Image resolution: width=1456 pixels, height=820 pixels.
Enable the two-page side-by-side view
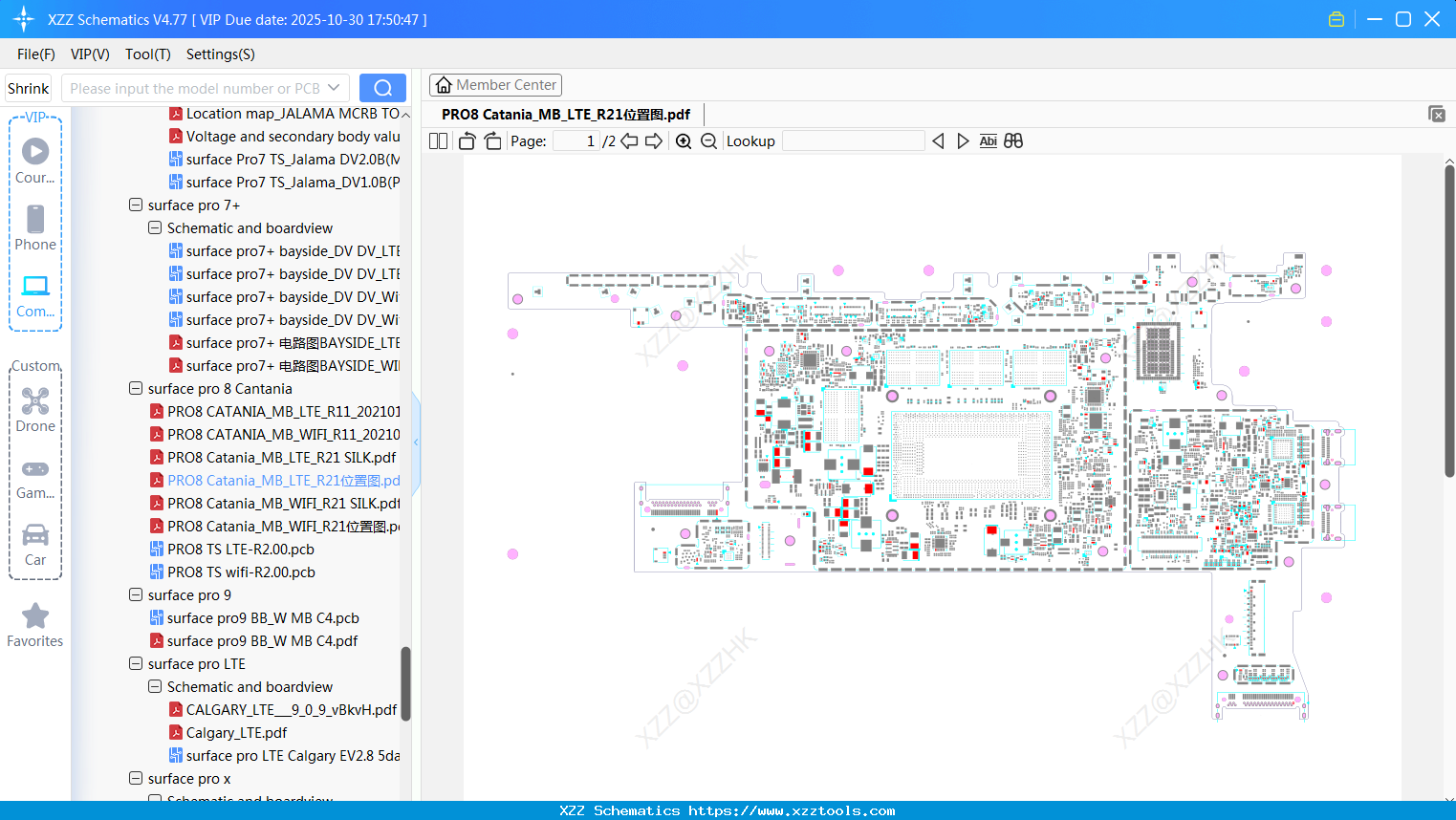(x=438, y=140)
